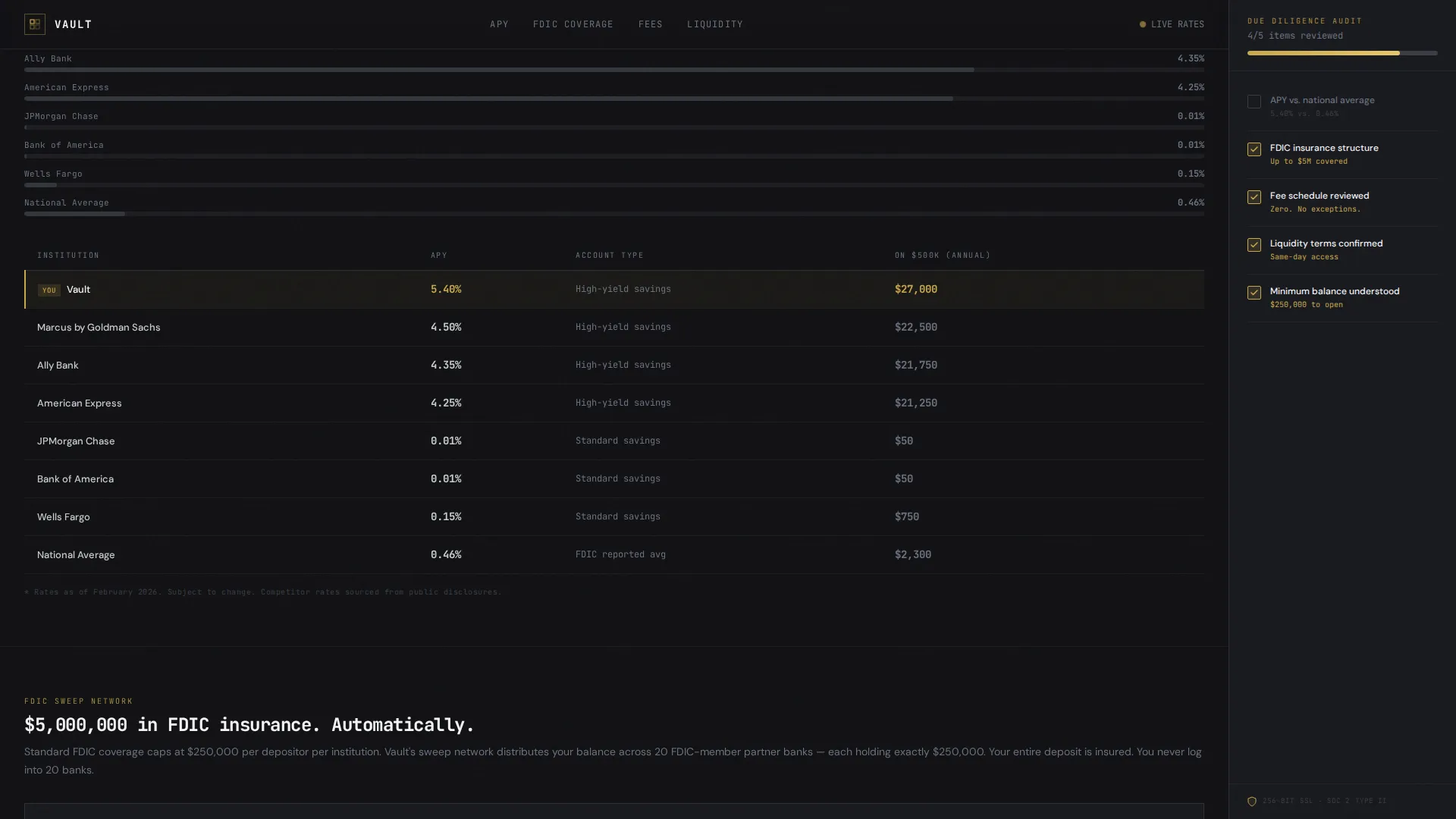
Task: Click the $5,000,000 in FDIC insurance heading
Action: (x=249, y=725)
